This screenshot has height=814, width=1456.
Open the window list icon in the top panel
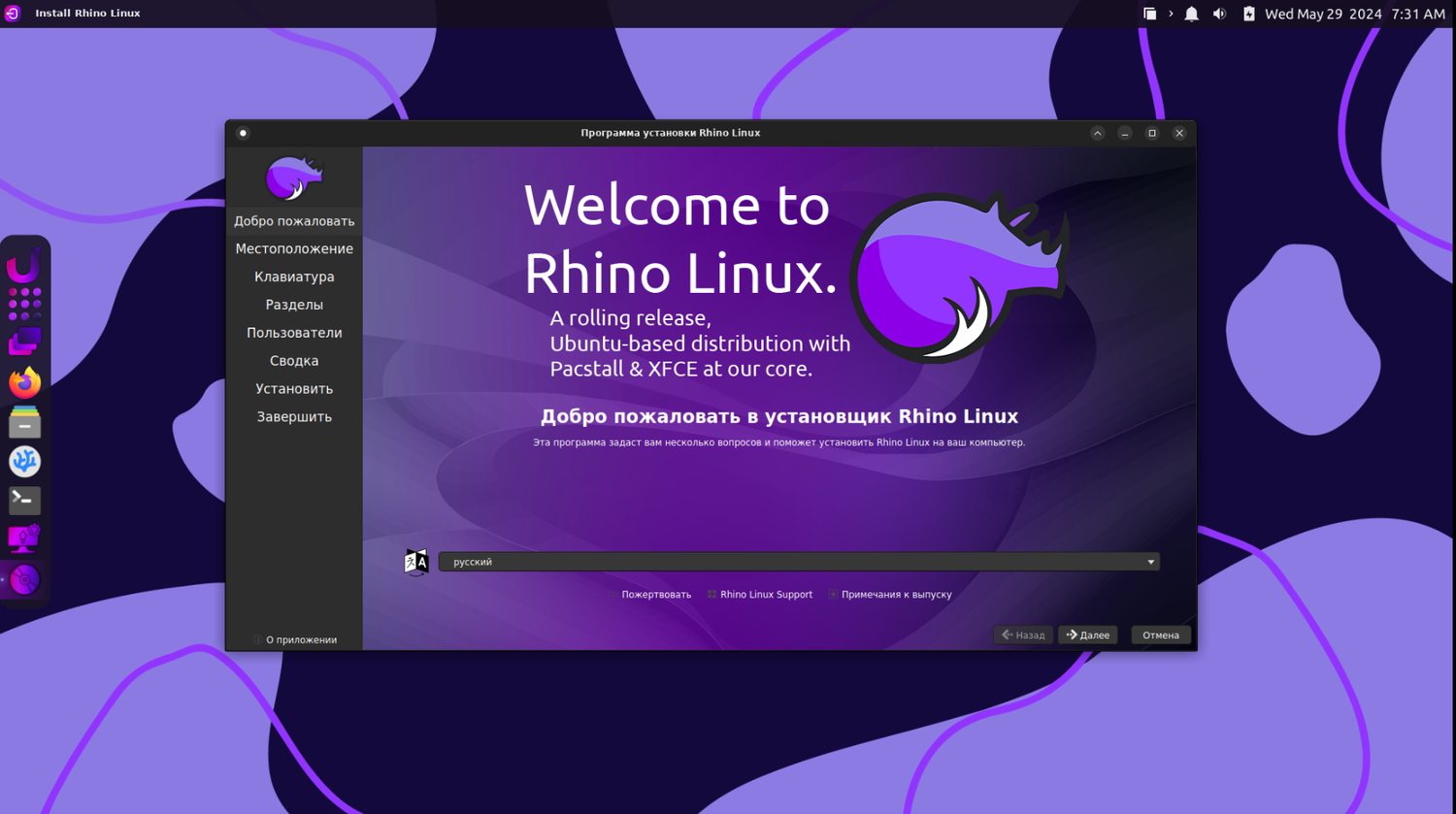(1149, 14)
